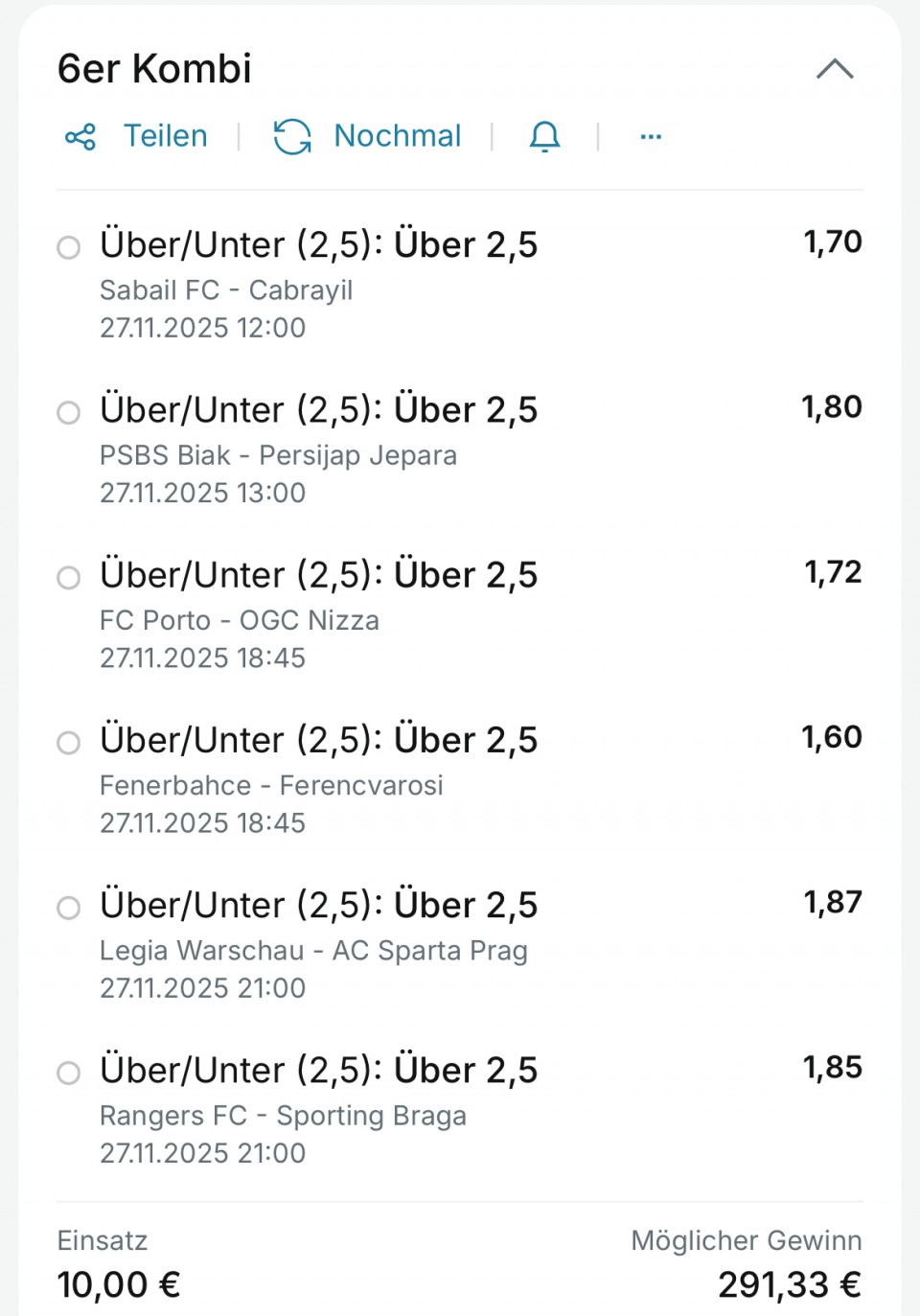Select status circle for FC Porto - OGC Nizza
This screenshot has height=1316, width=920.
(69, 577)
